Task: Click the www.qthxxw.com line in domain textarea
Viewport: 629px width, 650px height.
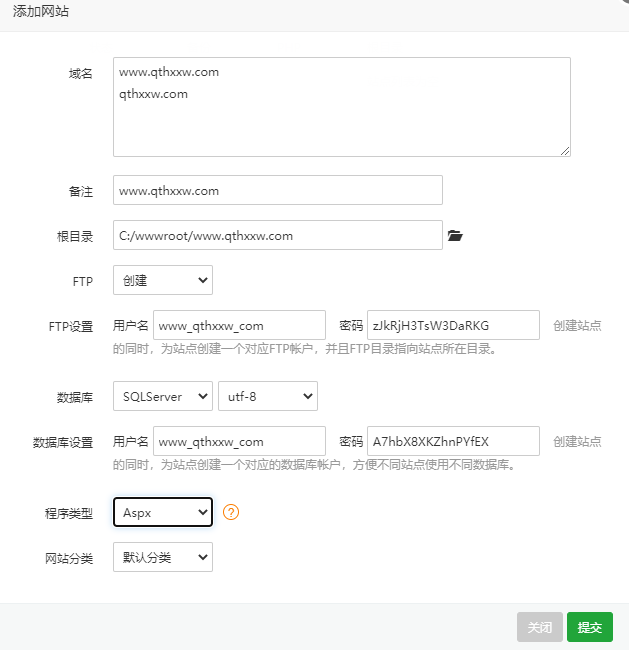Action: [169, 72]
